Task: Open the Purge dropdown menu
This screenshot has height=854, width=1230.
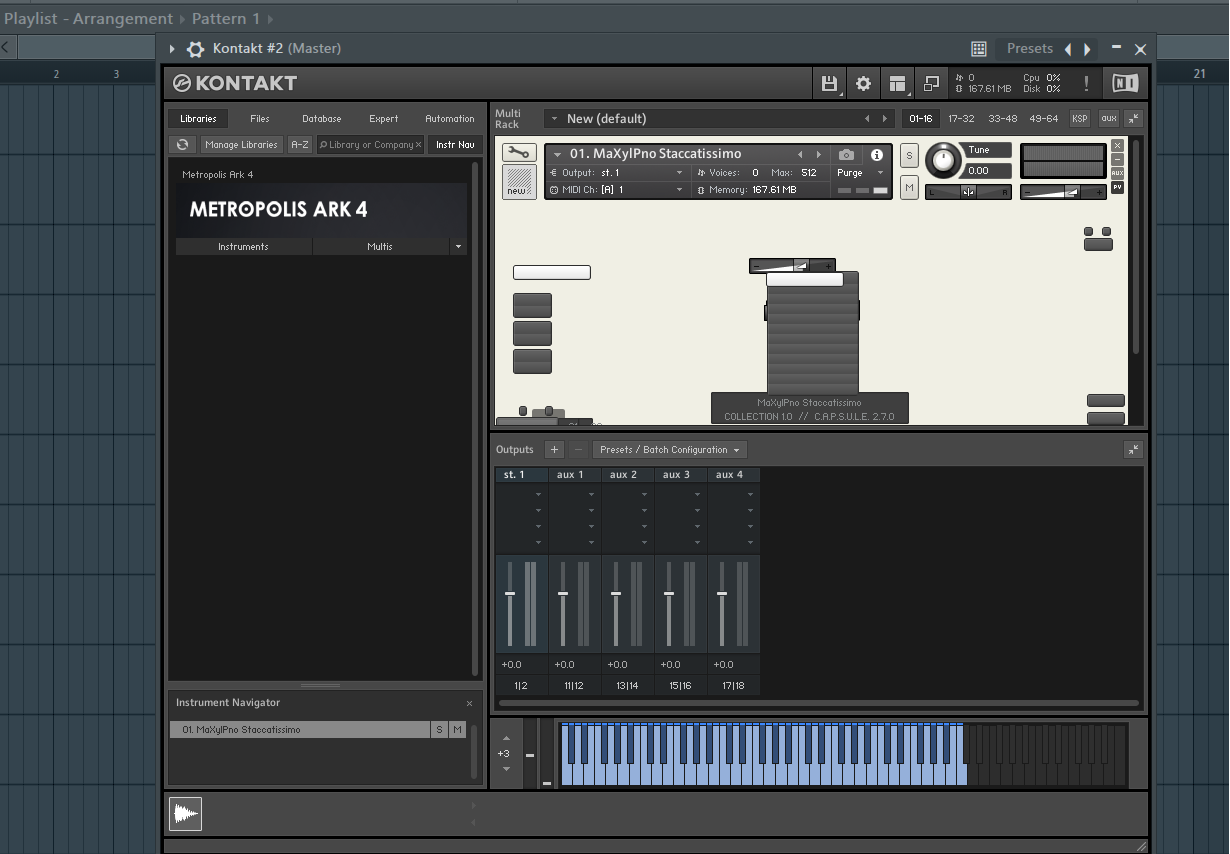Action: pos(860,173)
